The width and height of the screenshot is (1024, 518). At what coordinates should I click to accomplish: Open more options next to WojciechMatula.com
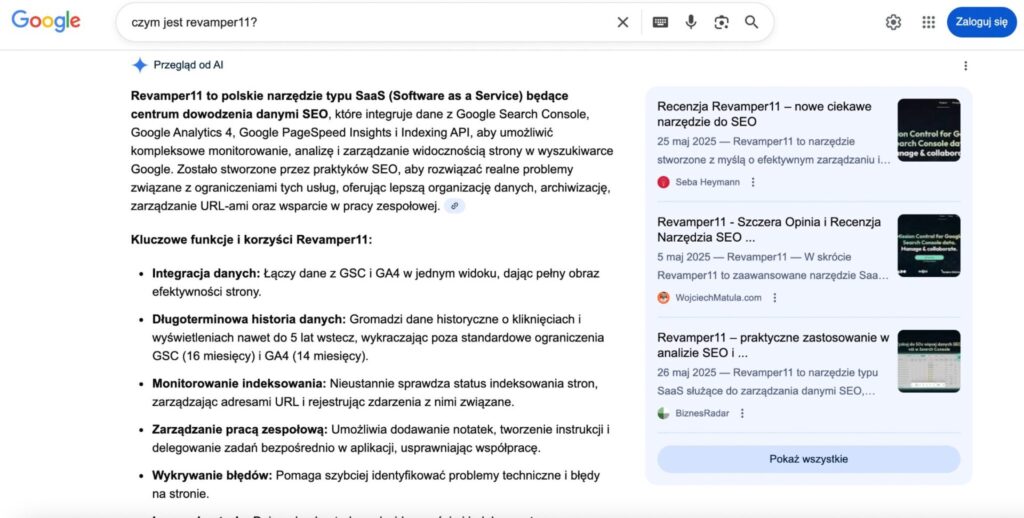(x=775, y=298)
